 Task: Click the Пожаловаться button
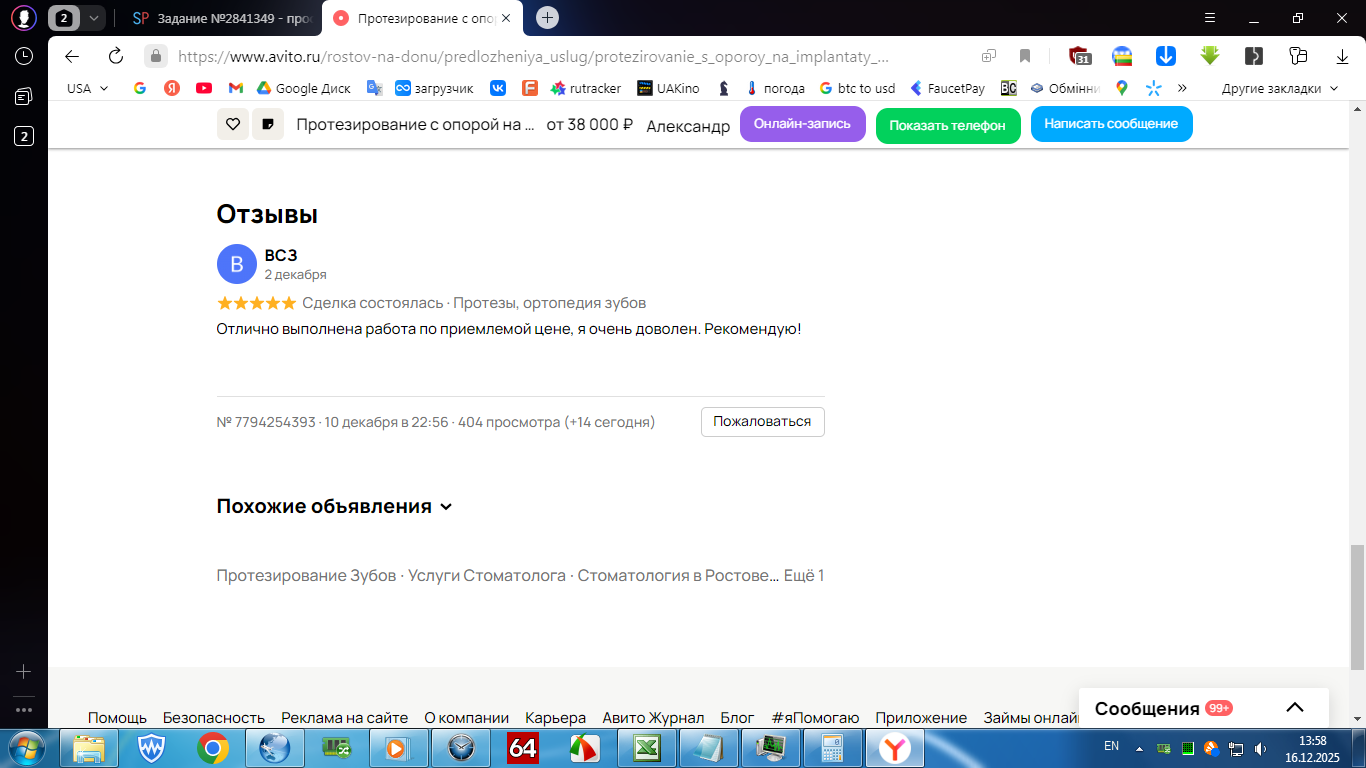(x=762, y=422)
